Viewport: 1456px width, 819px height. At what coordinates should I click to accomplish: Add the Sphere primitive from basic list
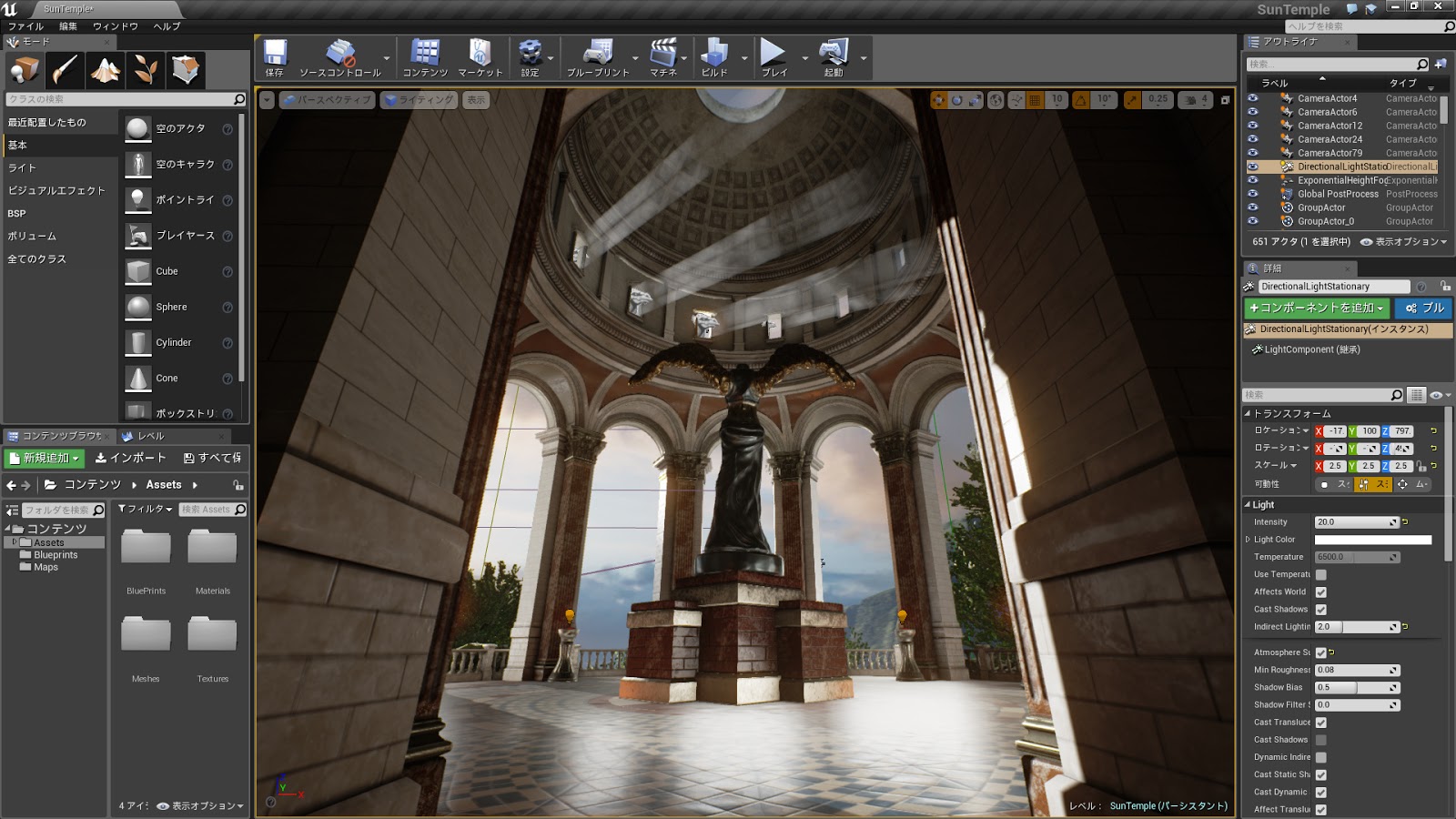point(179,307)
